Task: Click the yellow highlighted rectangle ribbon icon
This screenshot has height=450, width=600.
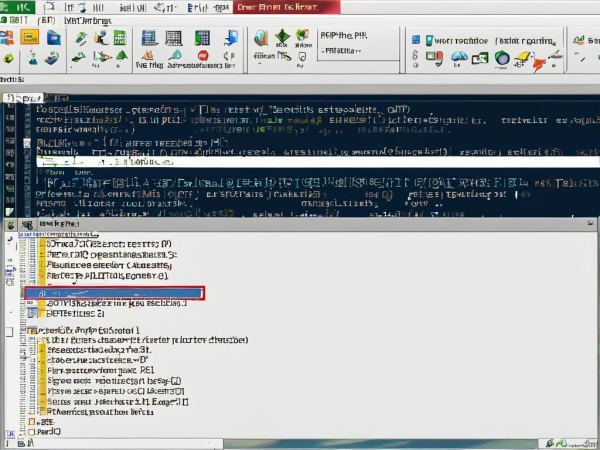Action: click(29, 37)
